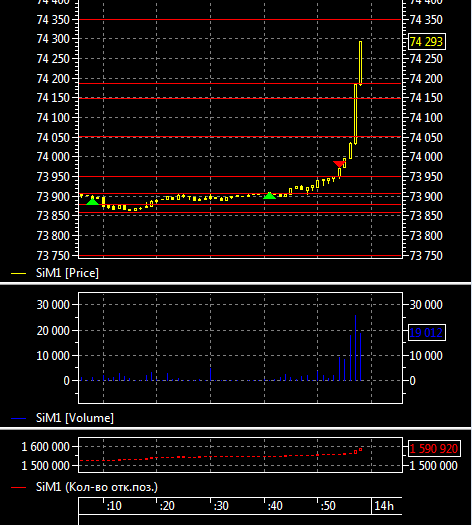472x525 pixels.
Task: Select the SiM1 [Volume] legend label
Action: [x=75, y=418]
